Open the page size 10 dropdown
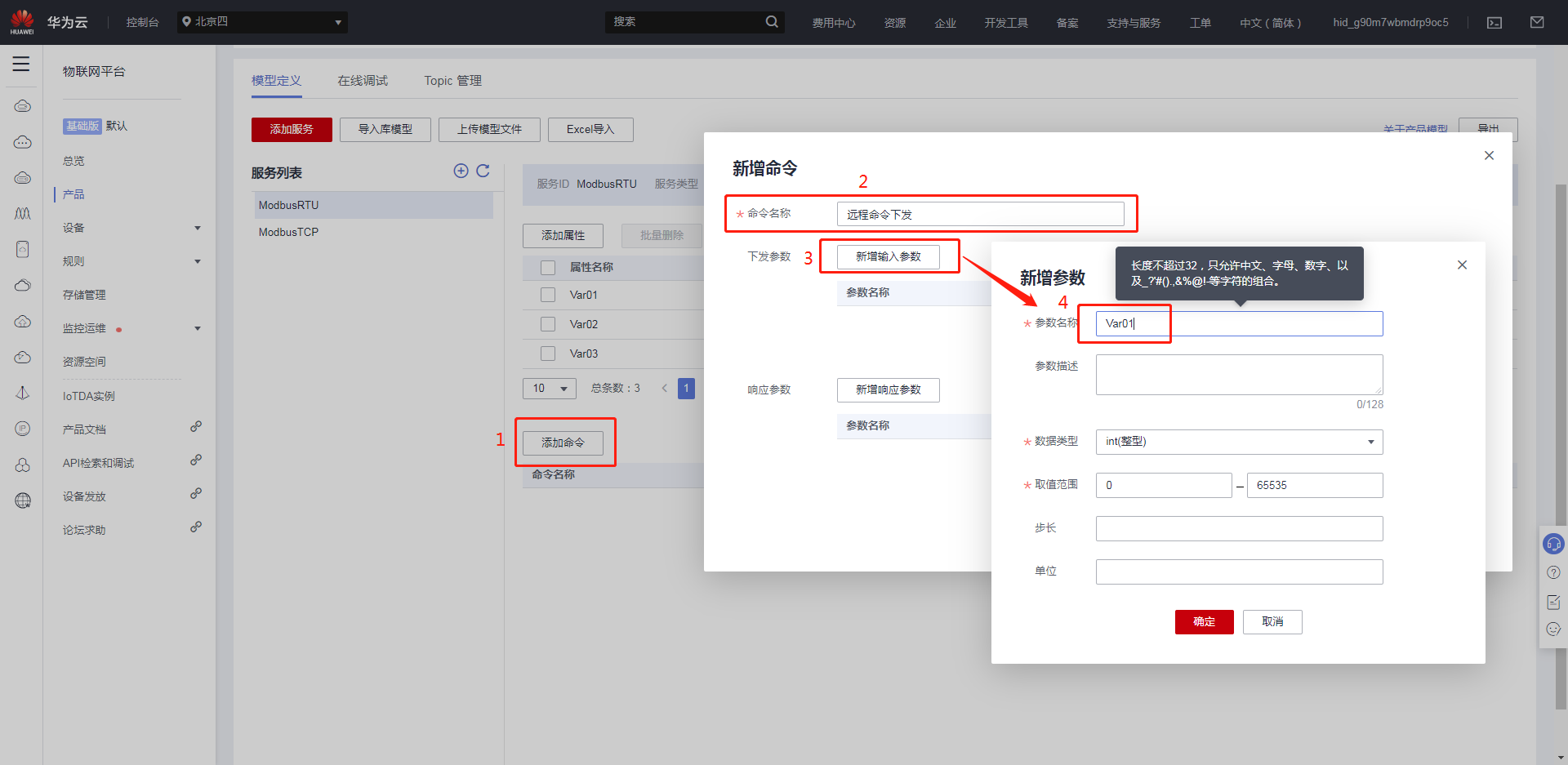Image resolution: width=1568 pixels, height=765 pixels. point(549,389)
